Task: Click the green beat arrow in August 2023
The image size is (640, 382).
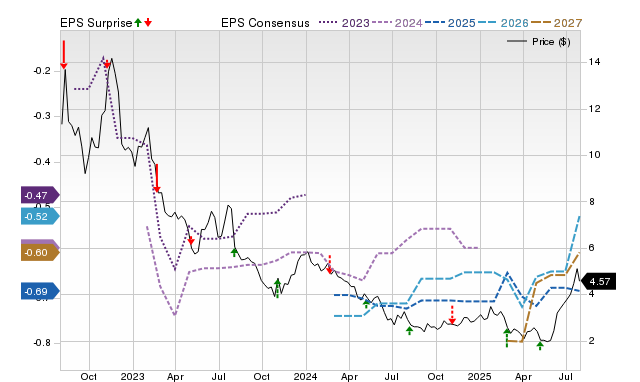Action: click(234, 252)
